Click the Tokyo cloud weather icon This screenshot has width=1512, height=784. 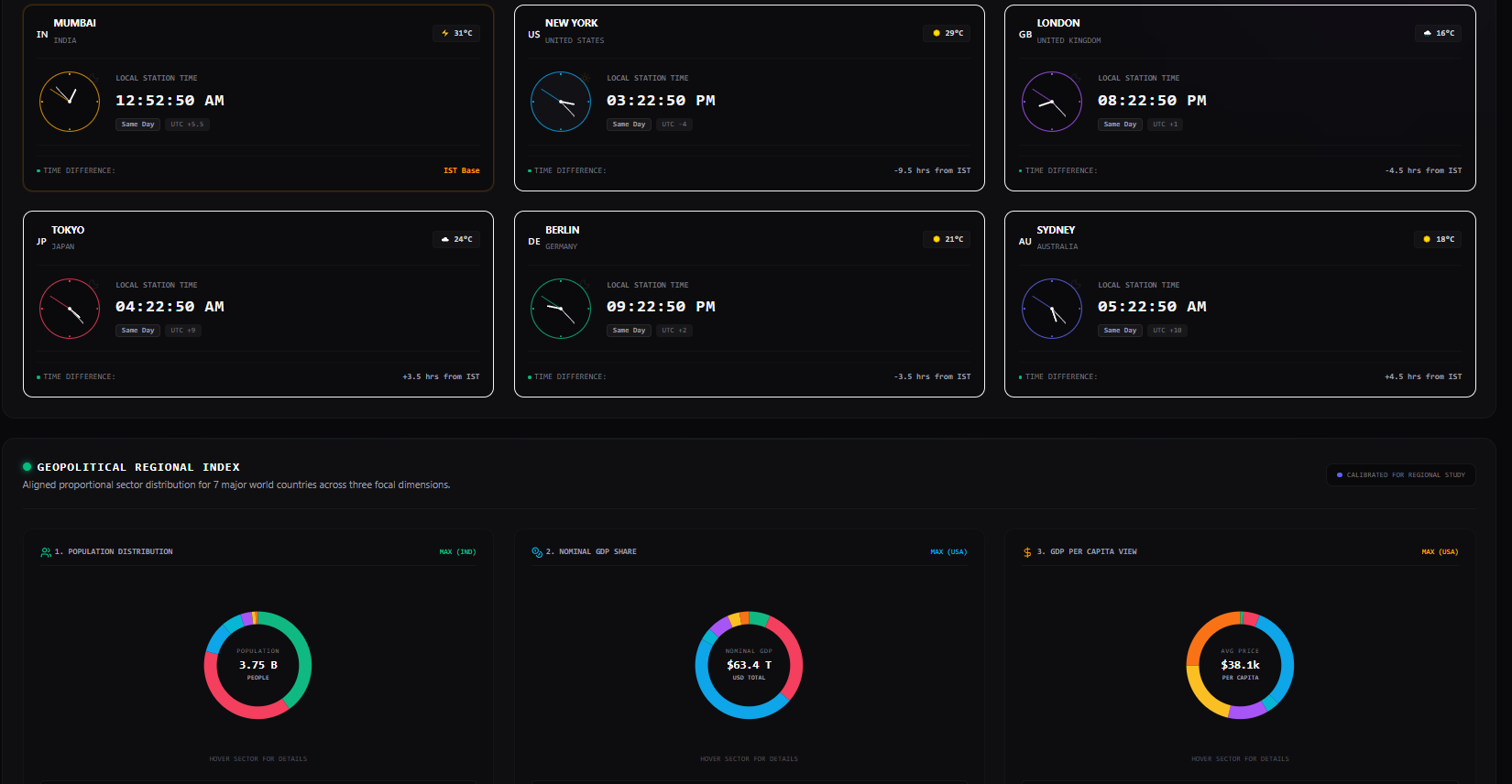[445, 239]
